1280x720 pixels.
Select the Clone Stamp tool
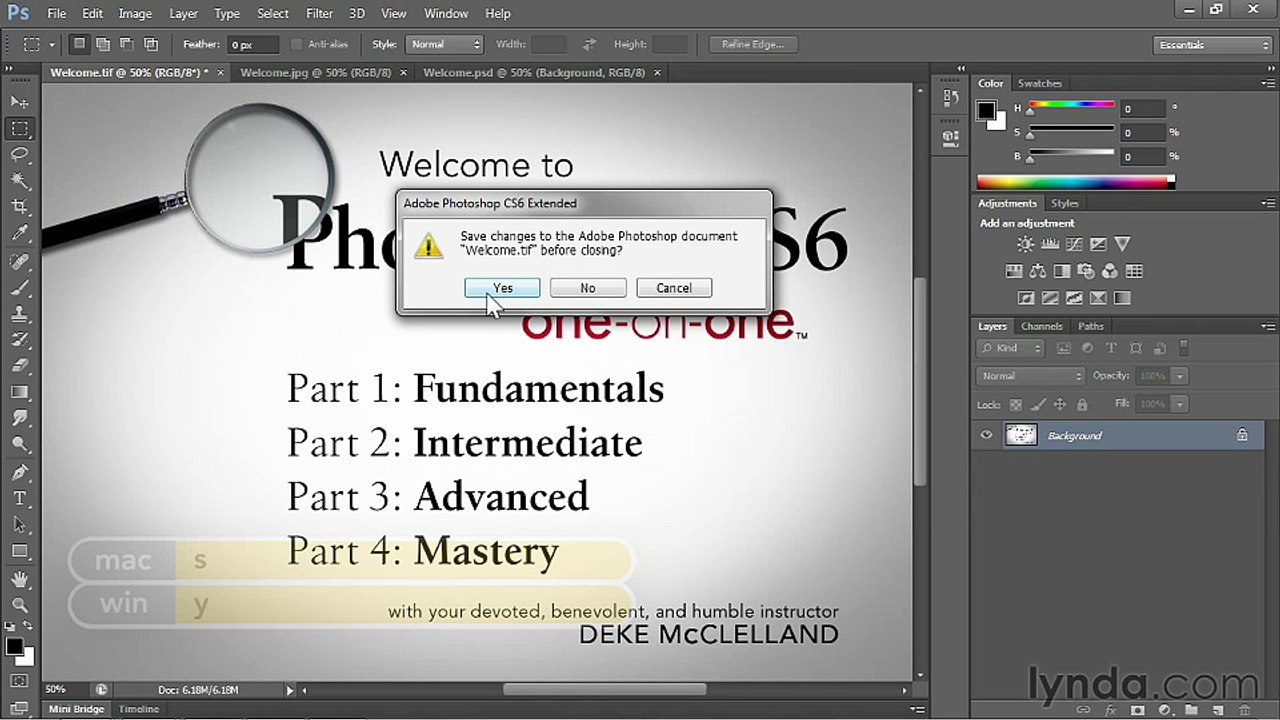tap(19, 314)
